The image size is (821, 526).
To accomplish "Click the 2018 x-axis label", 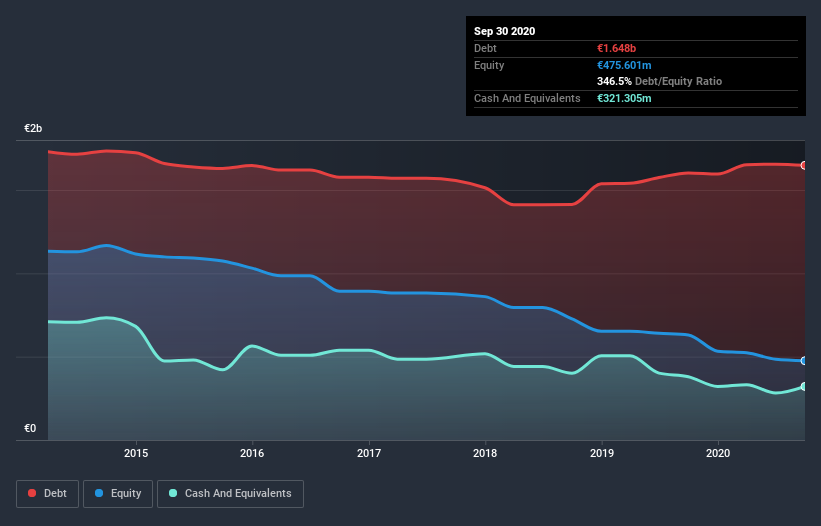I will tap(485, 453).
